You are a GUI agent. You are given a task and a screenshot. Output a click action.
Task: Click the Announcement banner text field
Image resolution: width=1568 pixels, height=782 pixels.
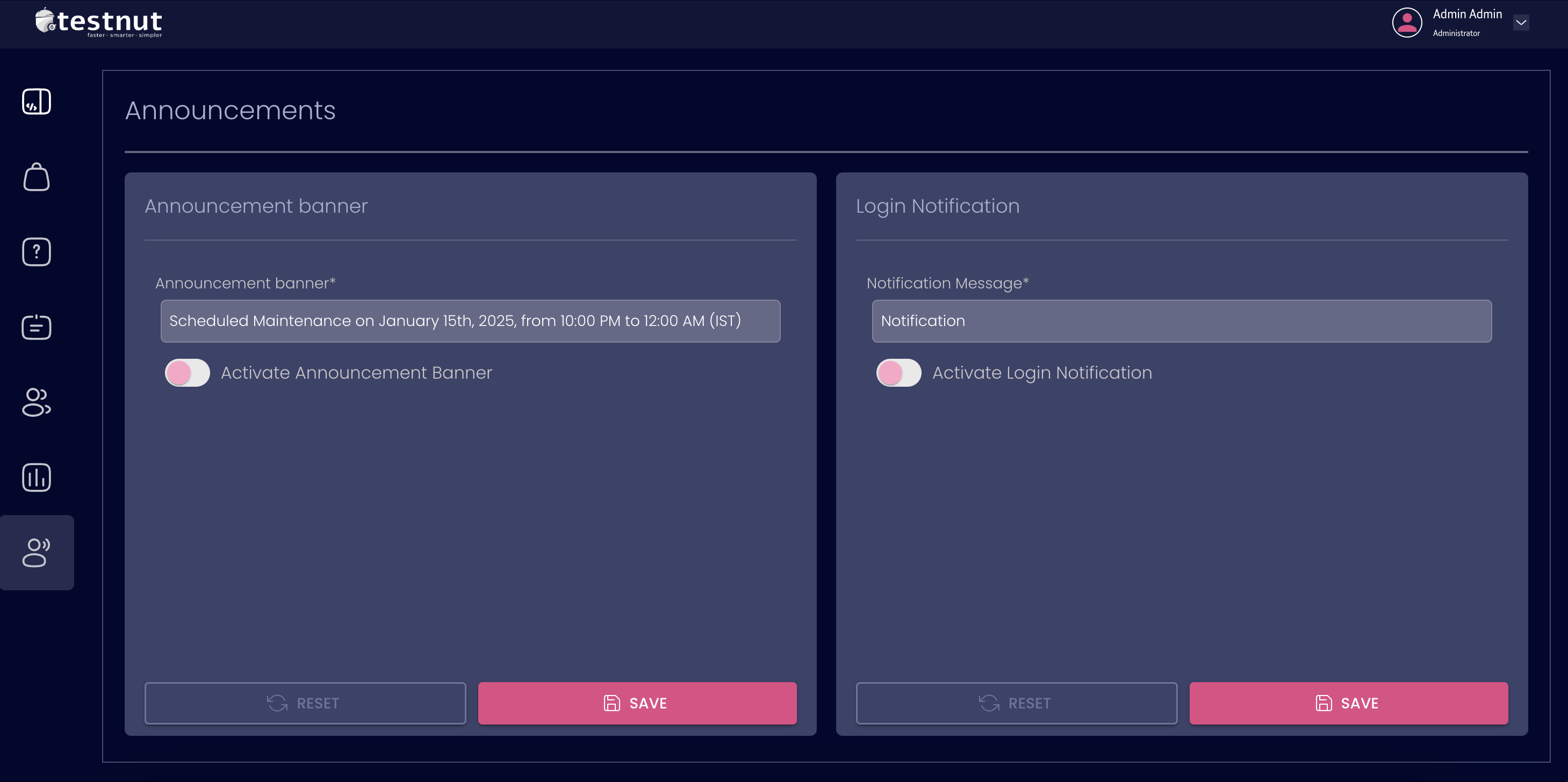point(470,321)
